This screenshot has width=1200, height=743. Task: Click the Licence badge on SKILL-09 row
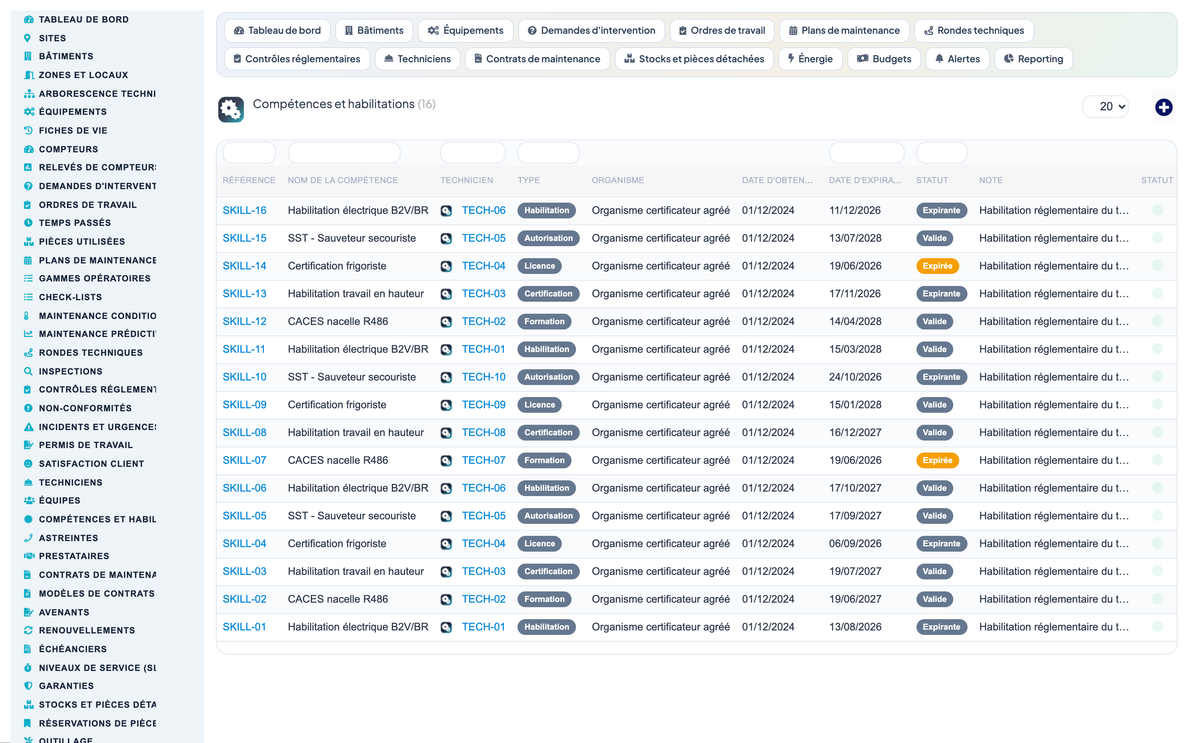(x=539, y=405)
